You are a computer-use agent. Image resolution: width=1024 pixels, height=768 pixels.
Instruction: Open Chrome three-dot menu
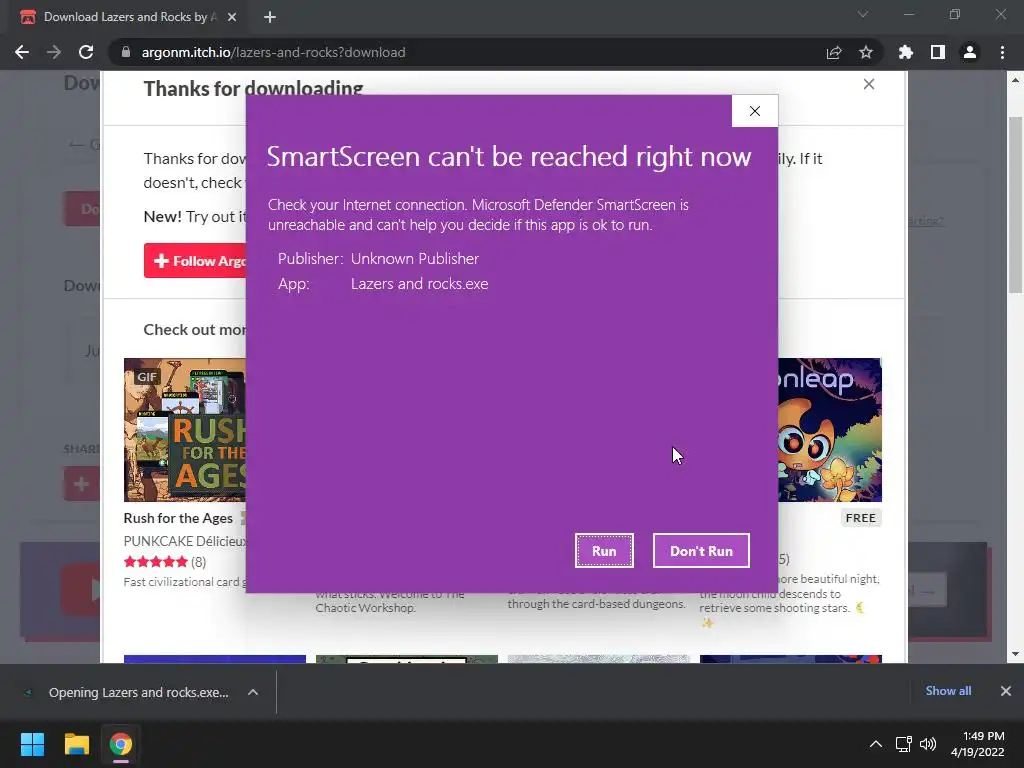tap(1002, 52)
